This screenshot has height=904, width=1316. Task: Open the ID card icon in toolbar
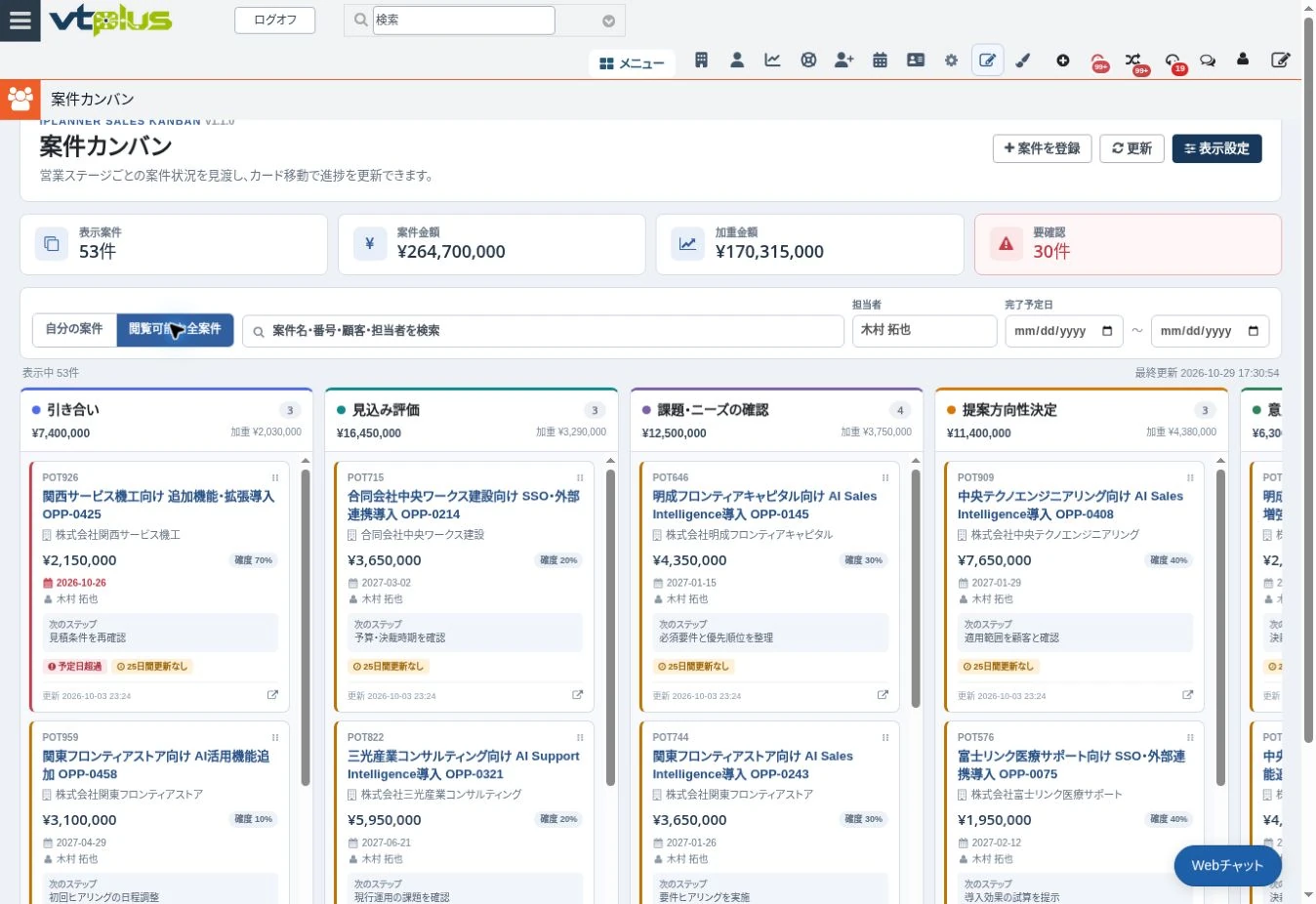pyautogui.click(x=916, y=61)
